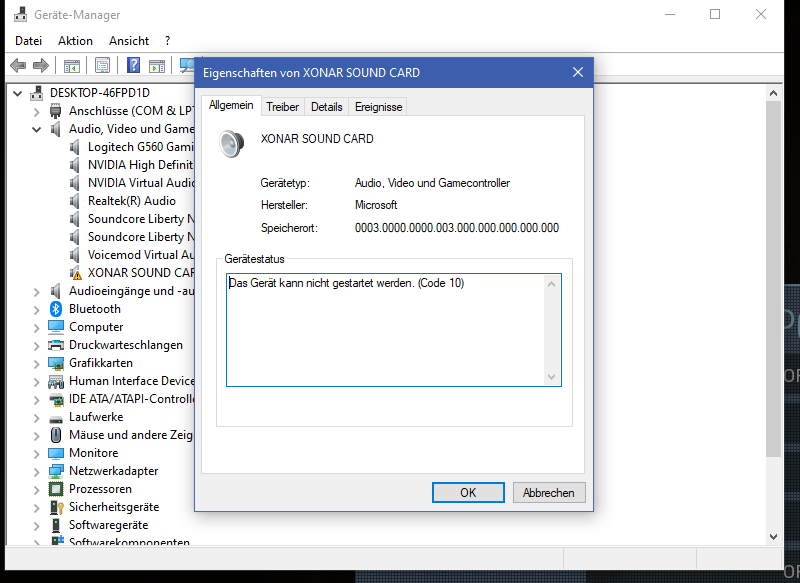Click the XONAR SOUND CARD warning icon in tree
Viewport: 800px width, 583px height.
click(x=75, y=273)
